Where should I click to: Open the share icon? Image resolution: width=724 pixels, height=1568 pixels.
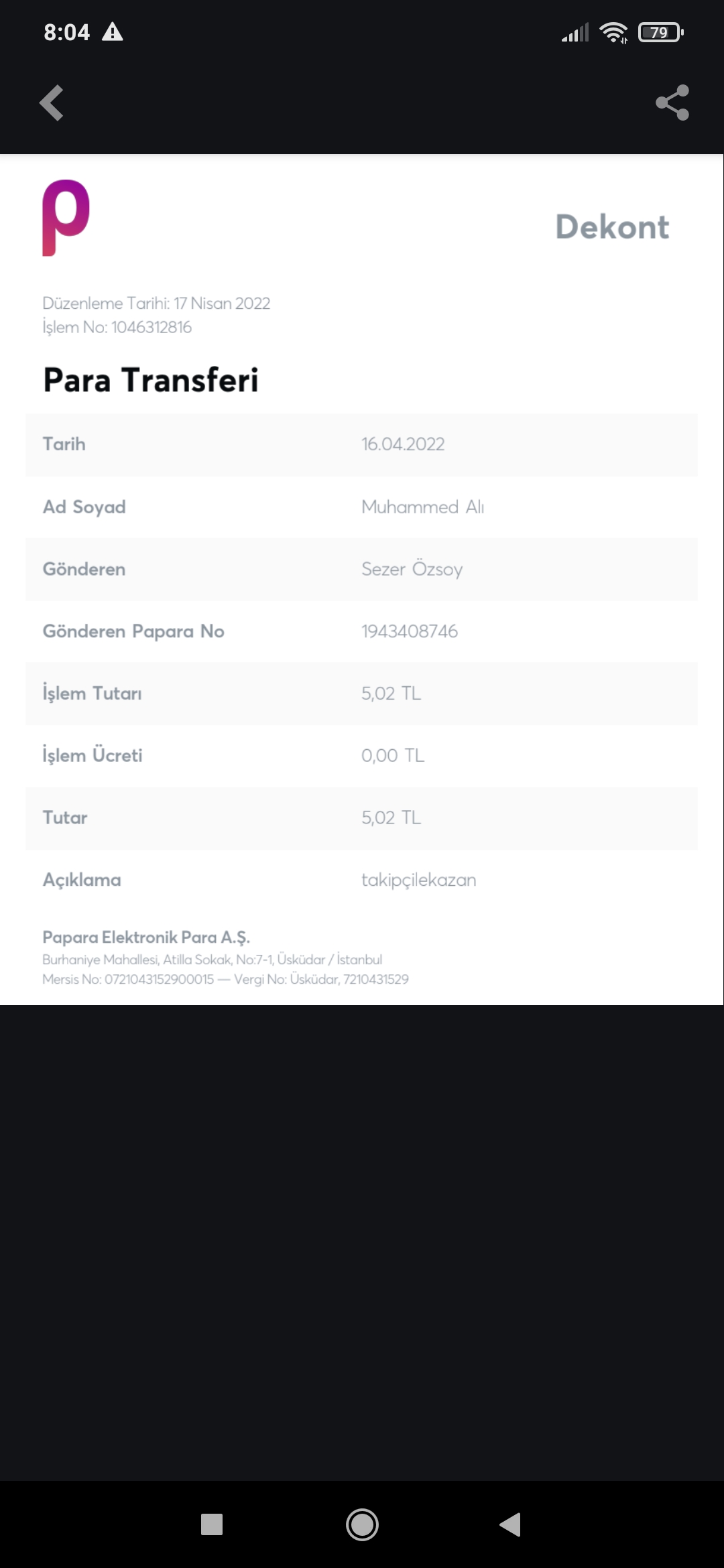[672, 103]
